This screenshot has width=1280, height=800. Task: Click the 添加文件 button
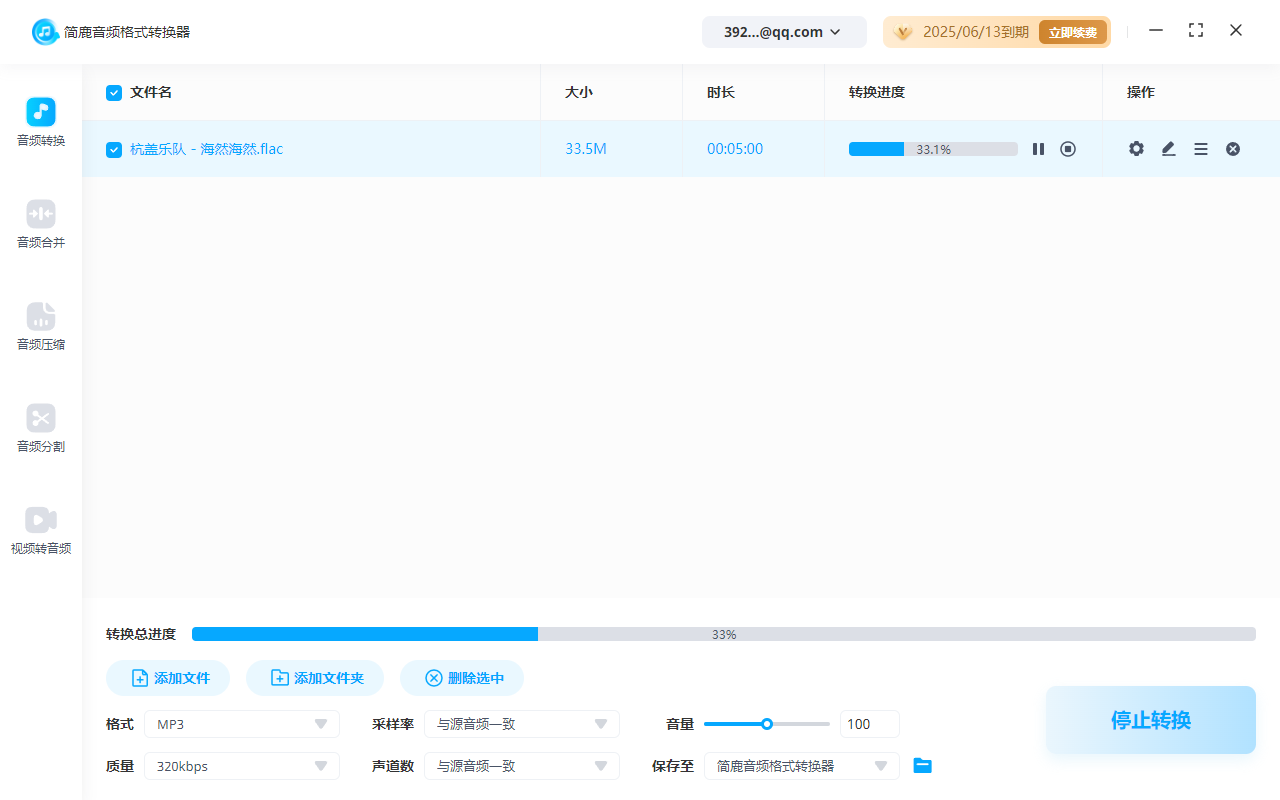[168, 678]
